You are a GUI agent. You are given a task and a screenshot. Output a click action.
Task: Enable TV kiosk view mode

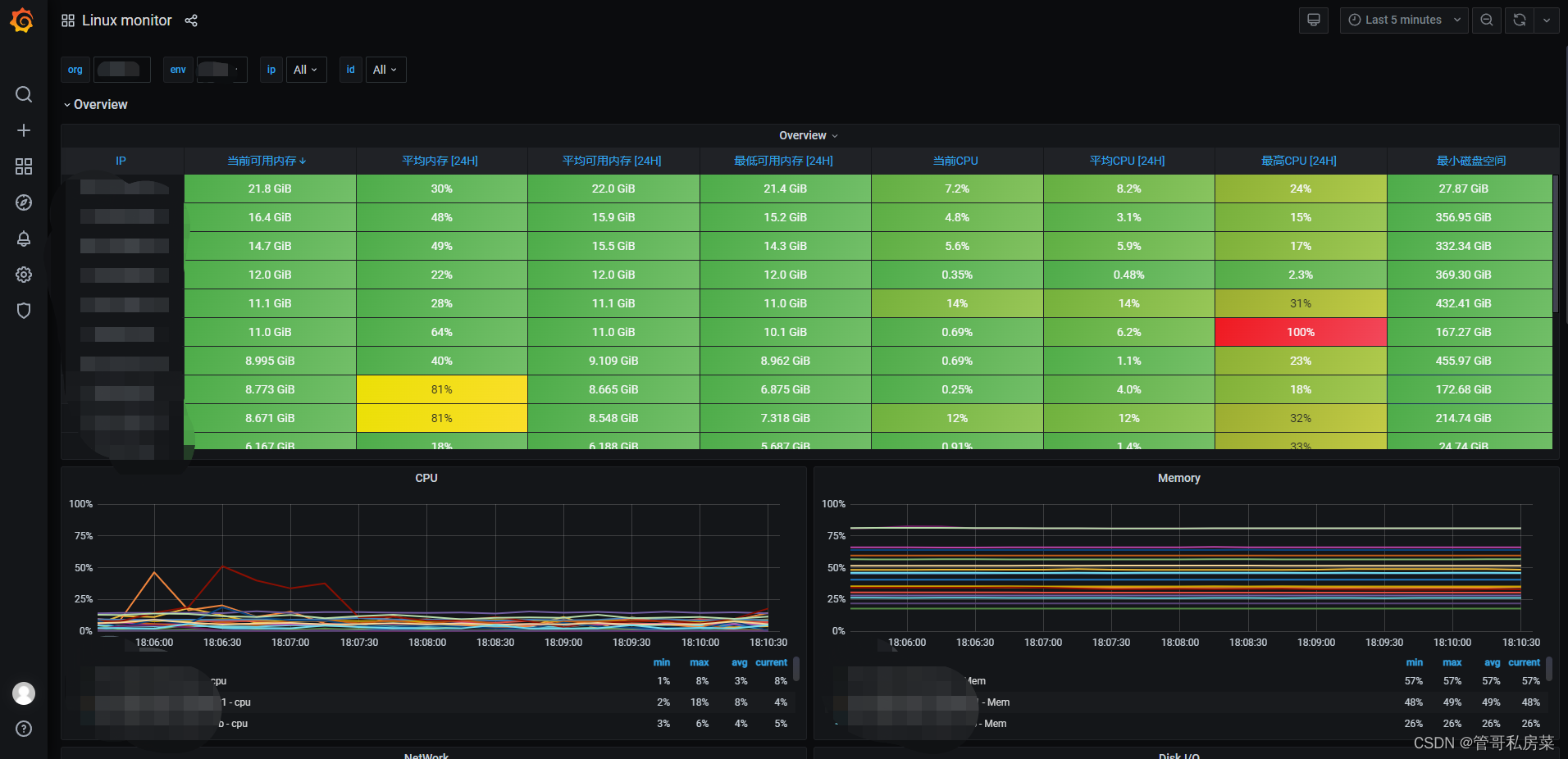pyautogui.click(x=1313, y=20)
